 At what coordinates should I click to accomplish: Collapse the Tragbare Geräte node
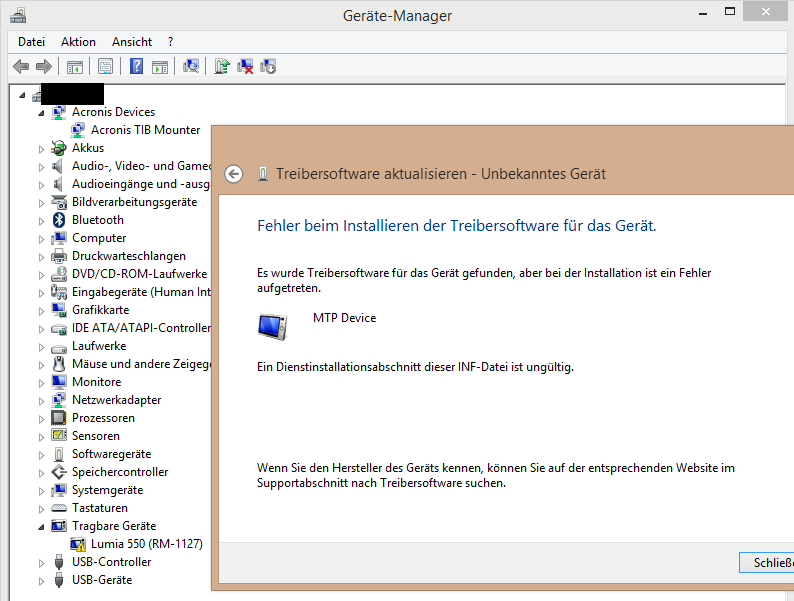(x=41, y=527)
